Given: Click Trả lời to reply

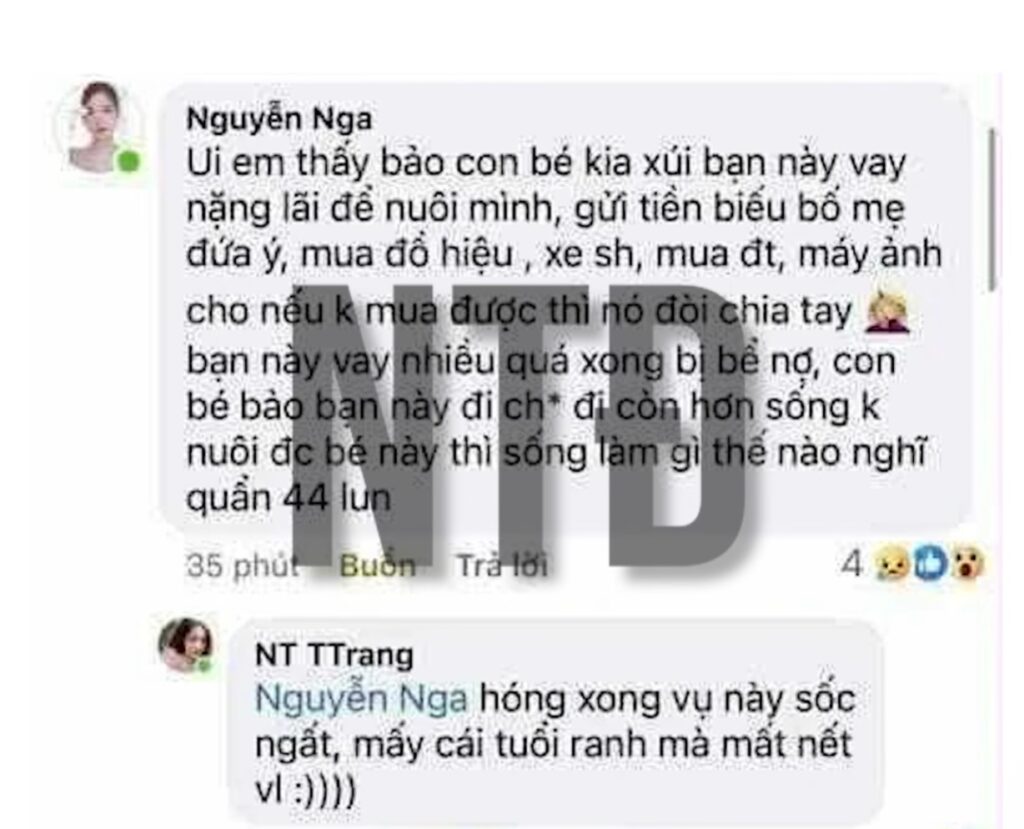Looking at the screenshot, I should 502,565.
